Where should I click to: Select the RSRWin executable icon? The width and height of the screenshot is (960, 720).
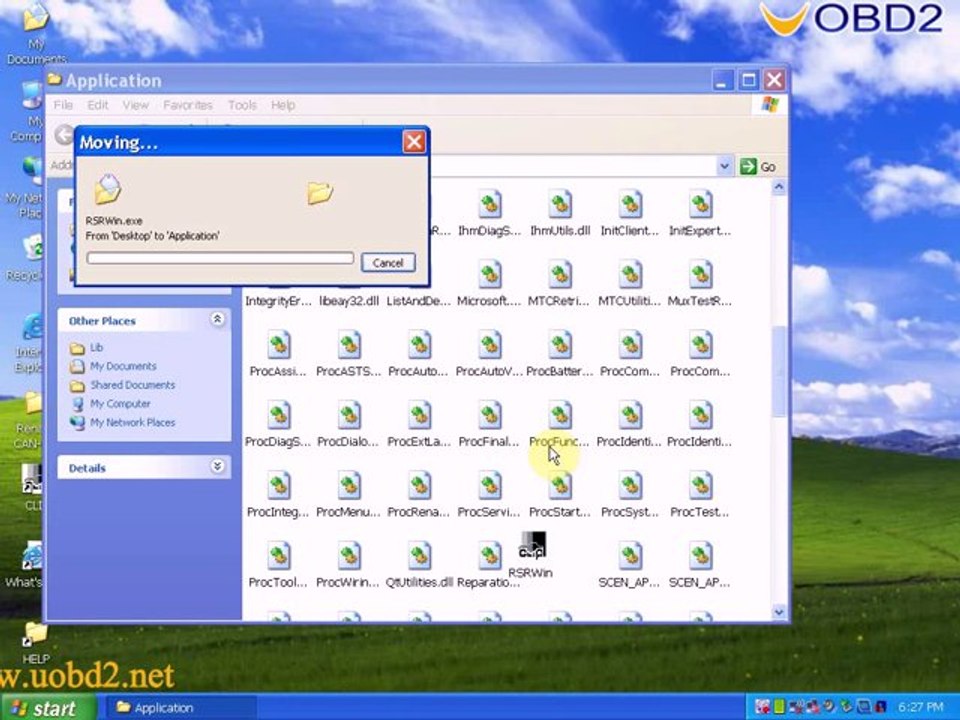(x=531, y=545)
